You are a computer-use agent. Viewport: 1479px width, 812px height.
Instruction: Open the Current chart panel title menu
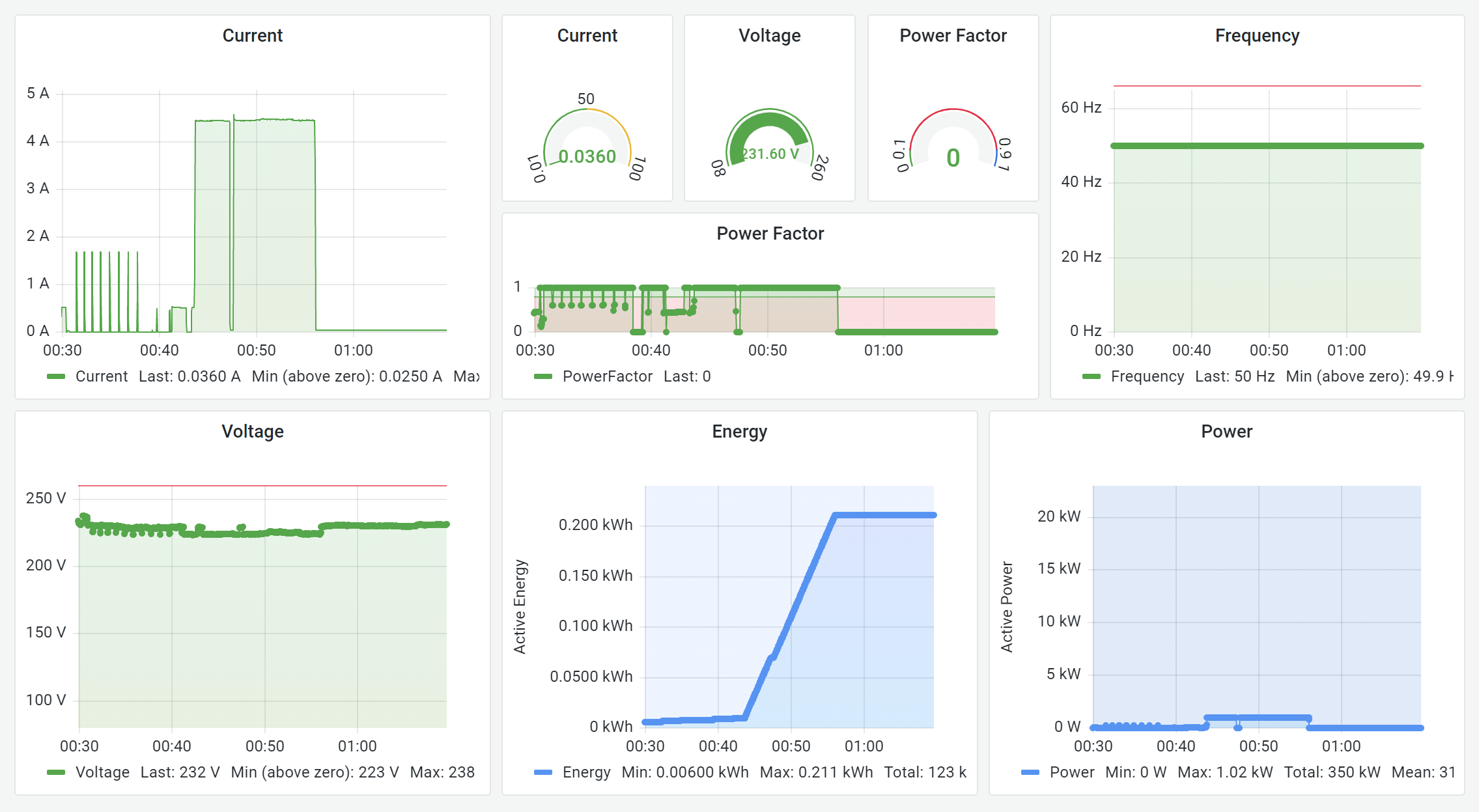point(252,35)
